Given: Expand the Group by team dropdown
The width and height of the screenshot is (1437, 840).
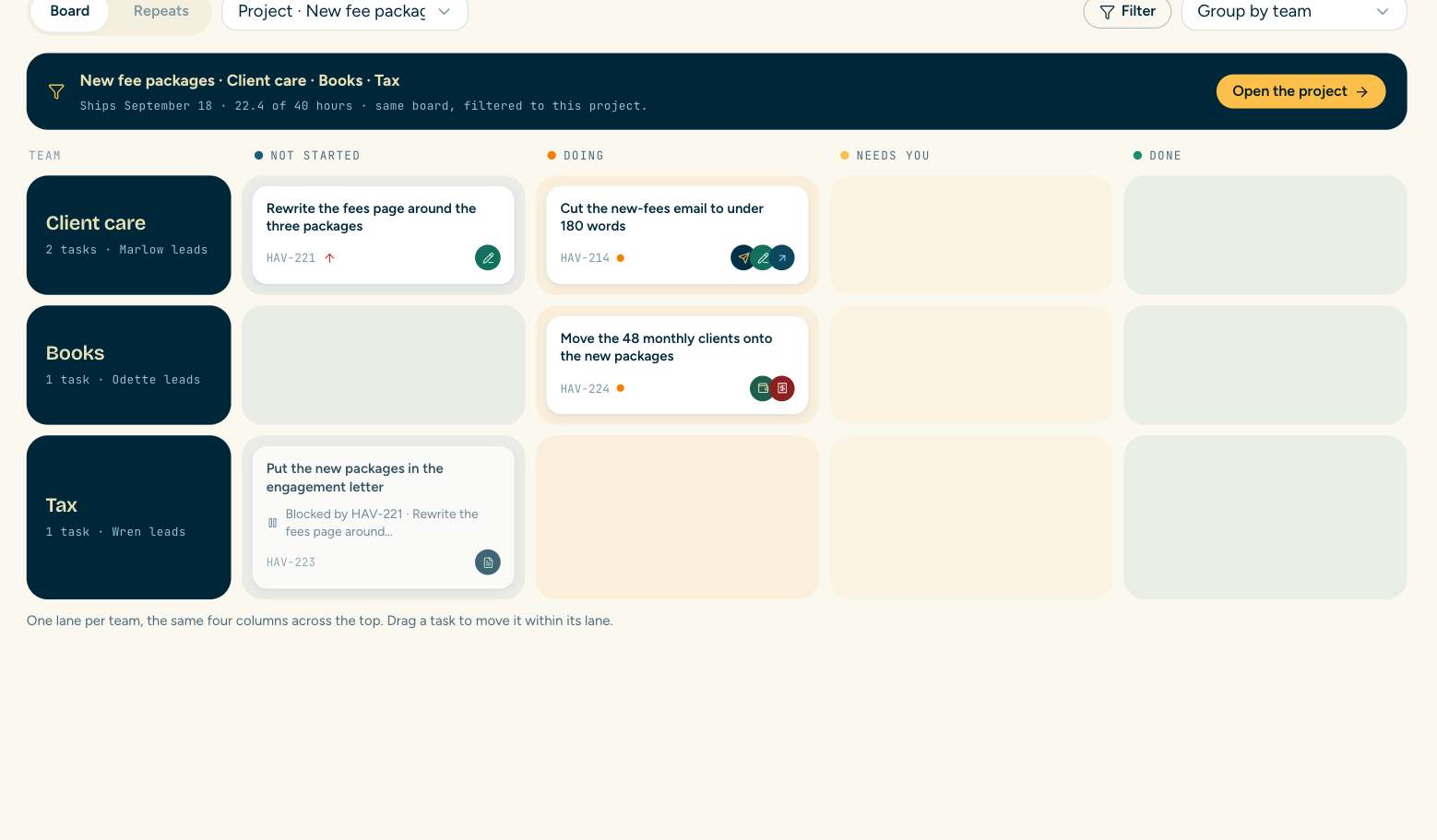Looking at the screenshot, I should pos(1294,12).
